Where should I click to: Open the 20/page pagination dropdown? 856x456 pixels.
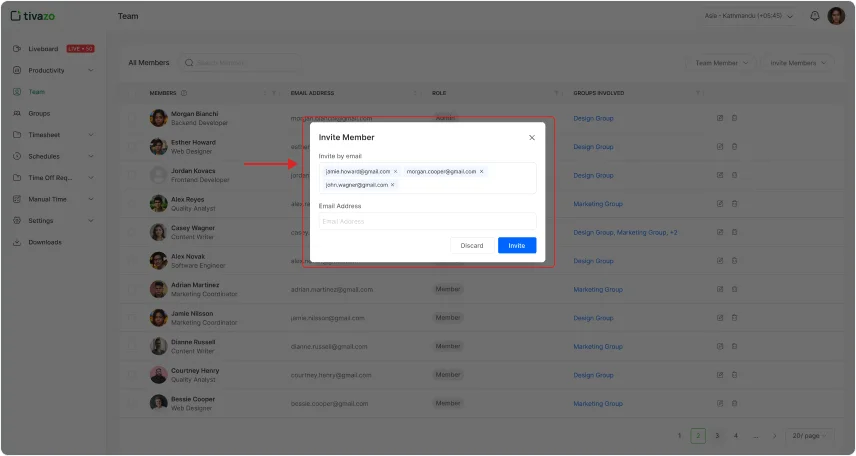tap(808, 436)
